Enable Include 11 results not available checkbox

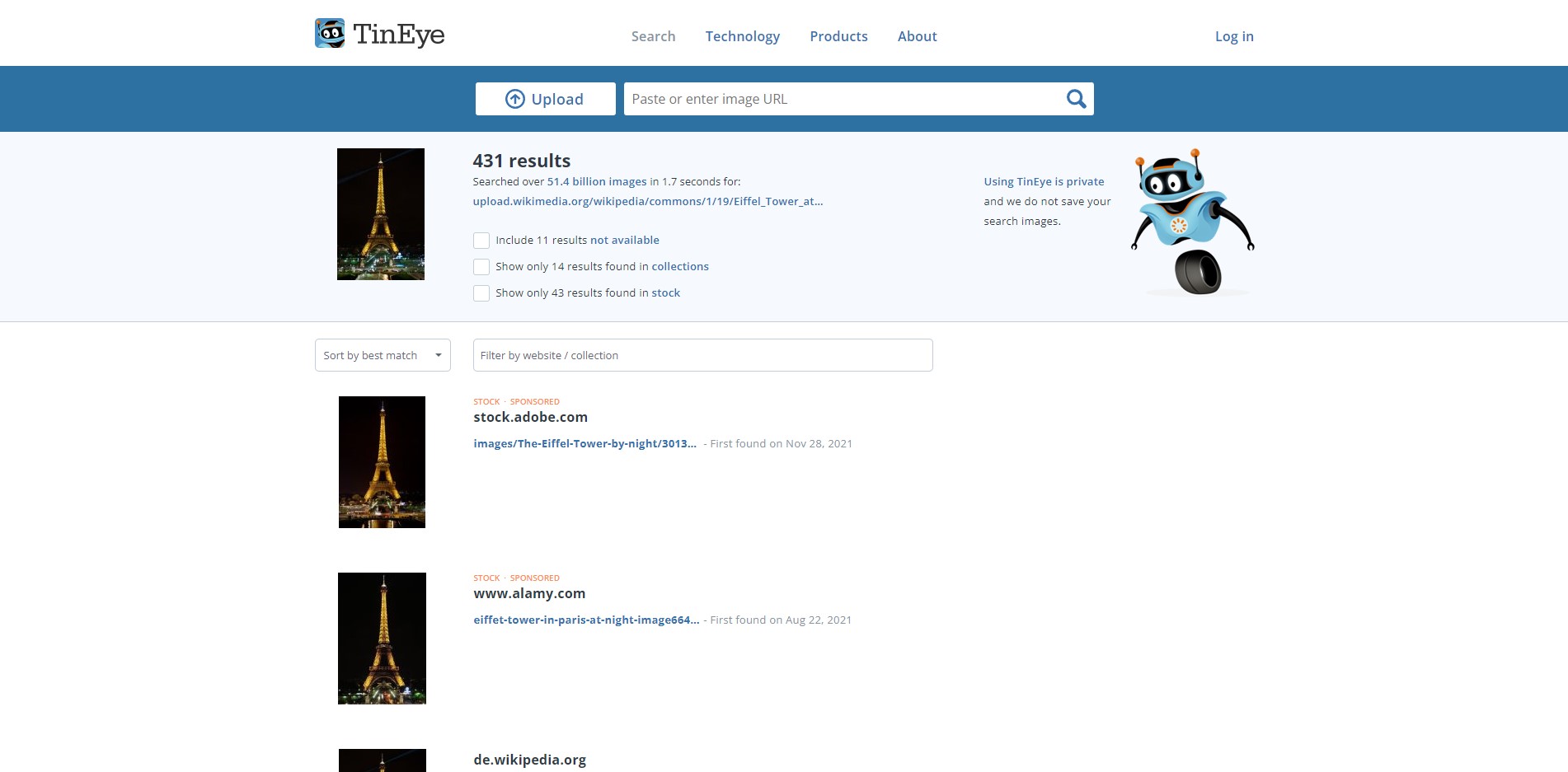481,241
